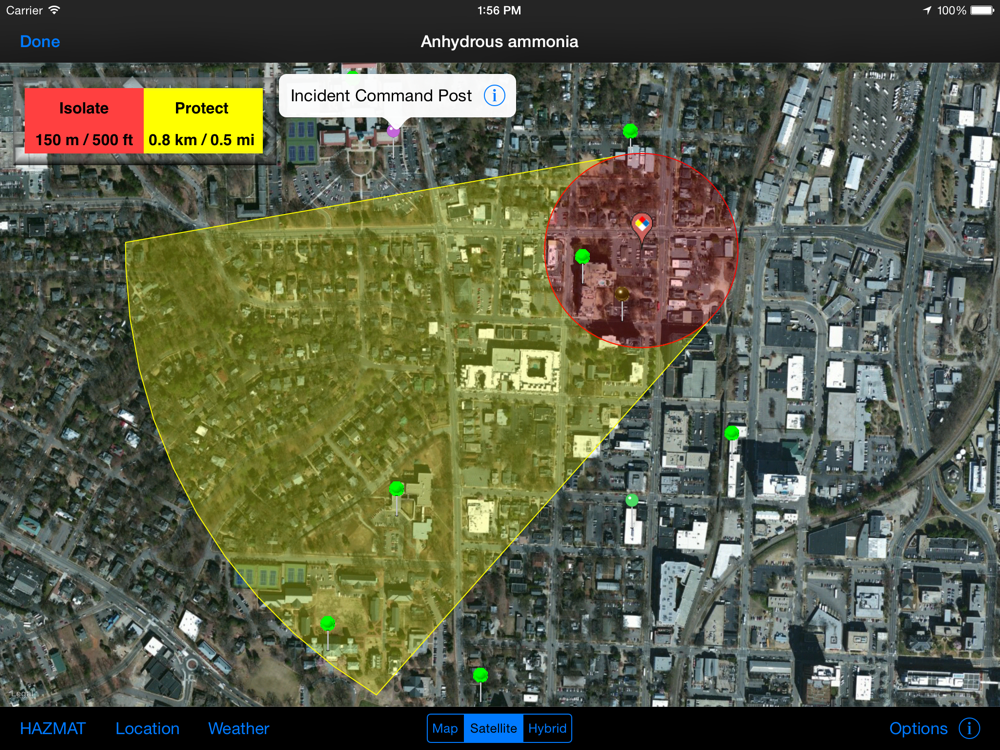Open the Options menu

coord(918,728)
